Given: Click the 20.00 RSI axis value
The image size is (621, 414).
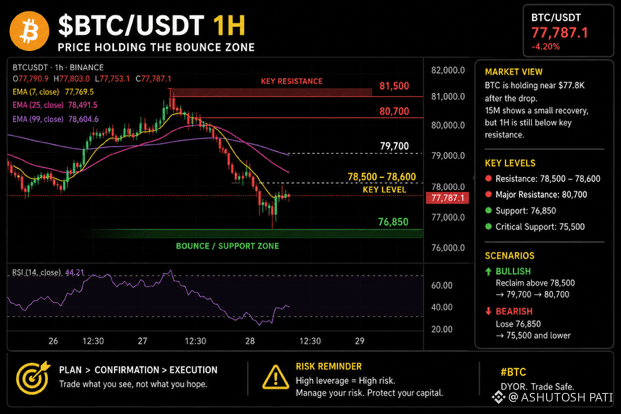Looking at the screenshot, I should (x=442, y=329).
